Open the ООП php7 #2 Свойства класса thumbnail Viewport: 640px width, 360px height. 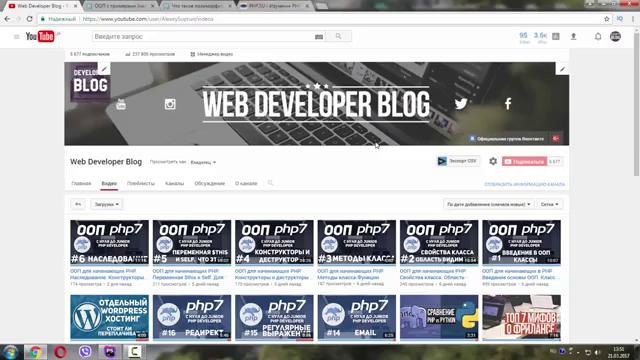pos(439,242)
